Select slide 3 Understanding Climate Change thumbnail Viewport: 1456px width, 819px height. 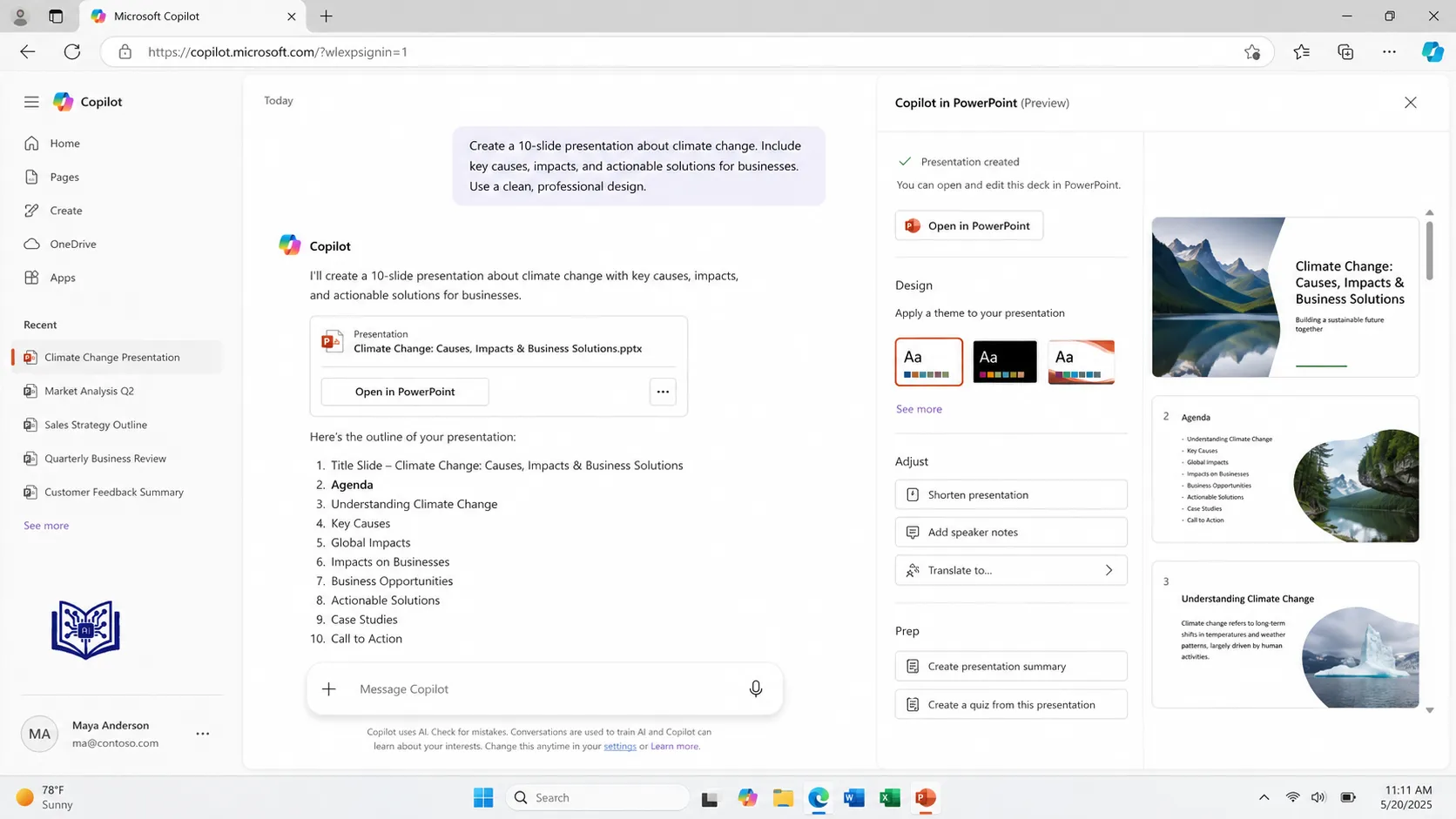[1285, 634]
